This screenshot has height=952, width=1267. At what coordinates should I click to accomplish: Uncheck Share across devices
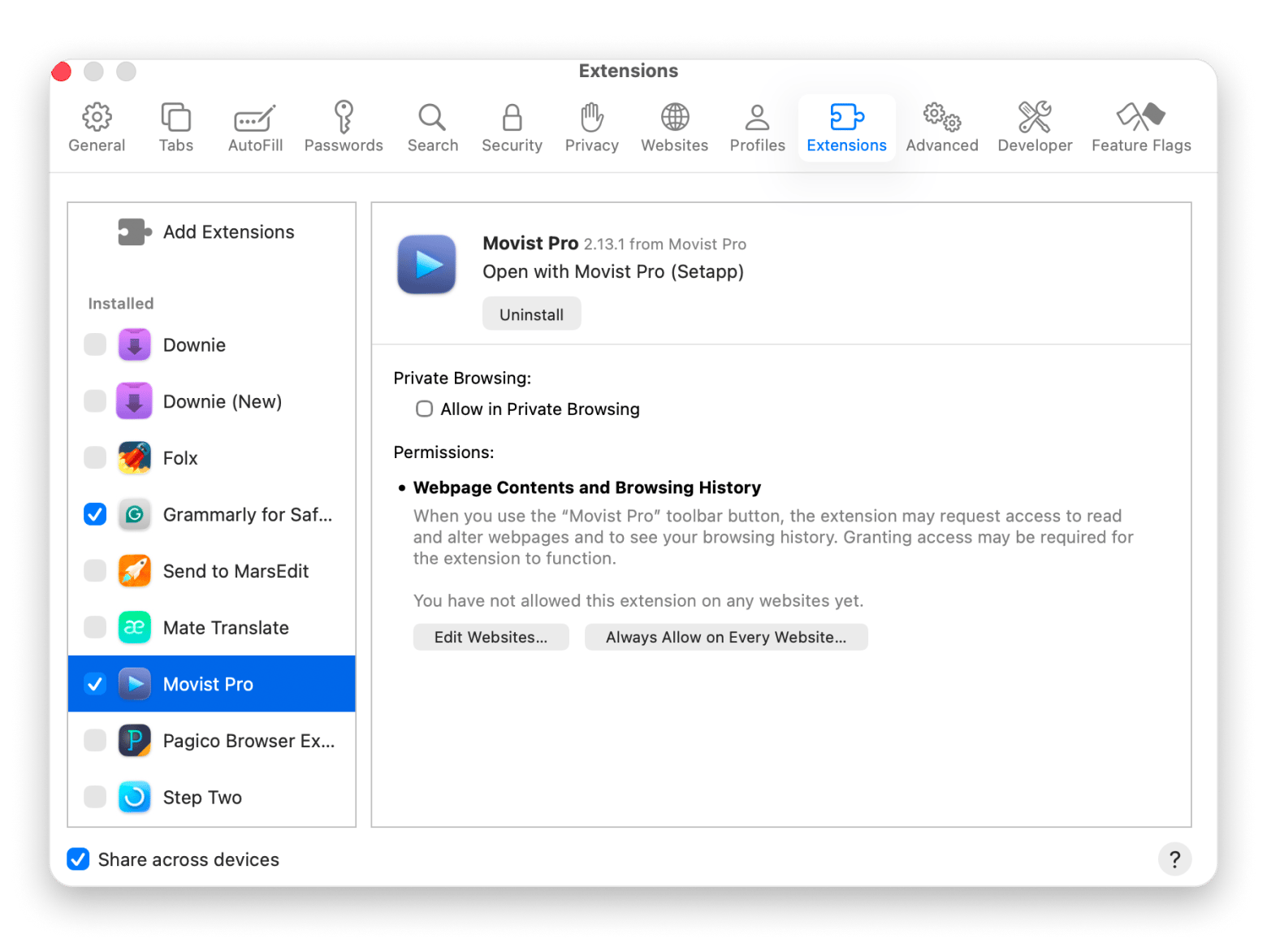coord(78,859)
